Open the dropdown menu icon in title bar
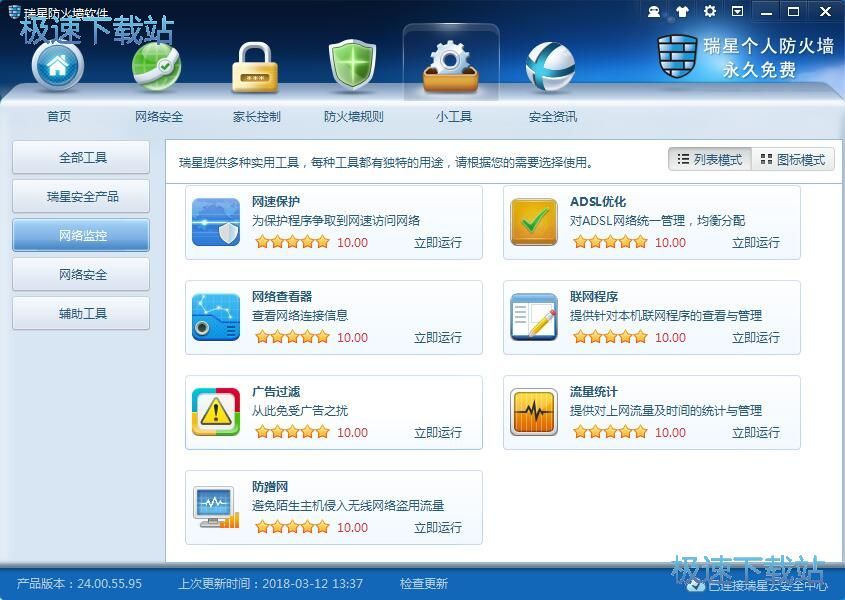The image size is (845, 600). click(738, 11)
